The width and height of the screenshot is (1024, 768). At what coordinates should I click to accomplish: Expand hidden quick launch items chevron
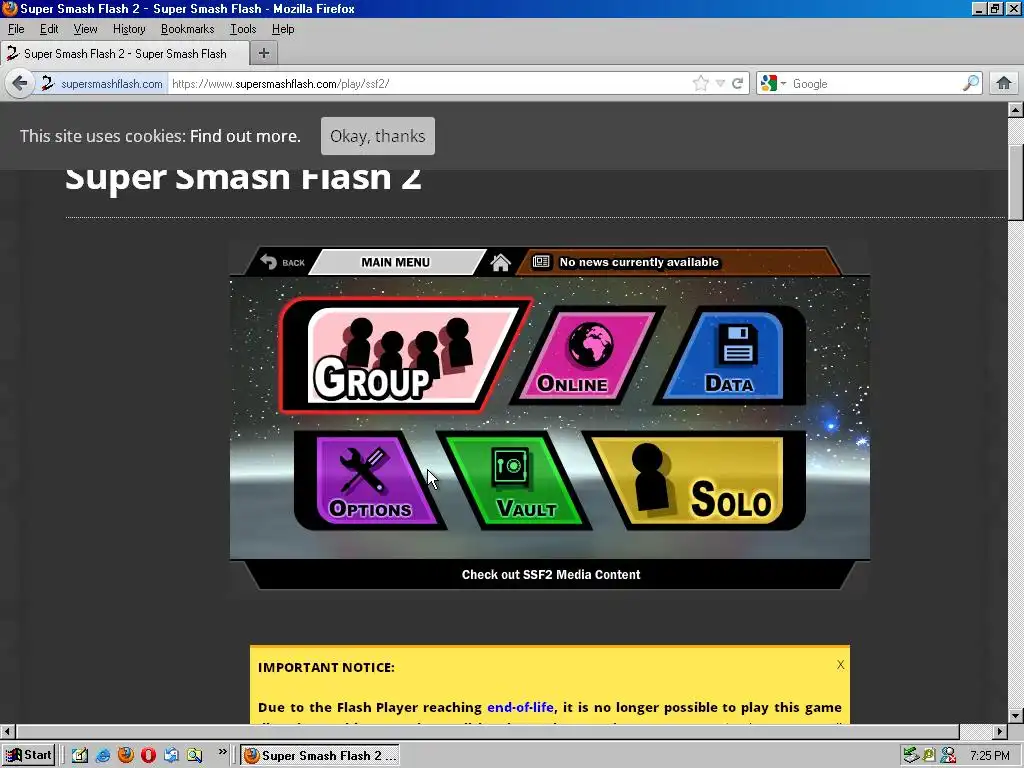[x=222, y=752]
